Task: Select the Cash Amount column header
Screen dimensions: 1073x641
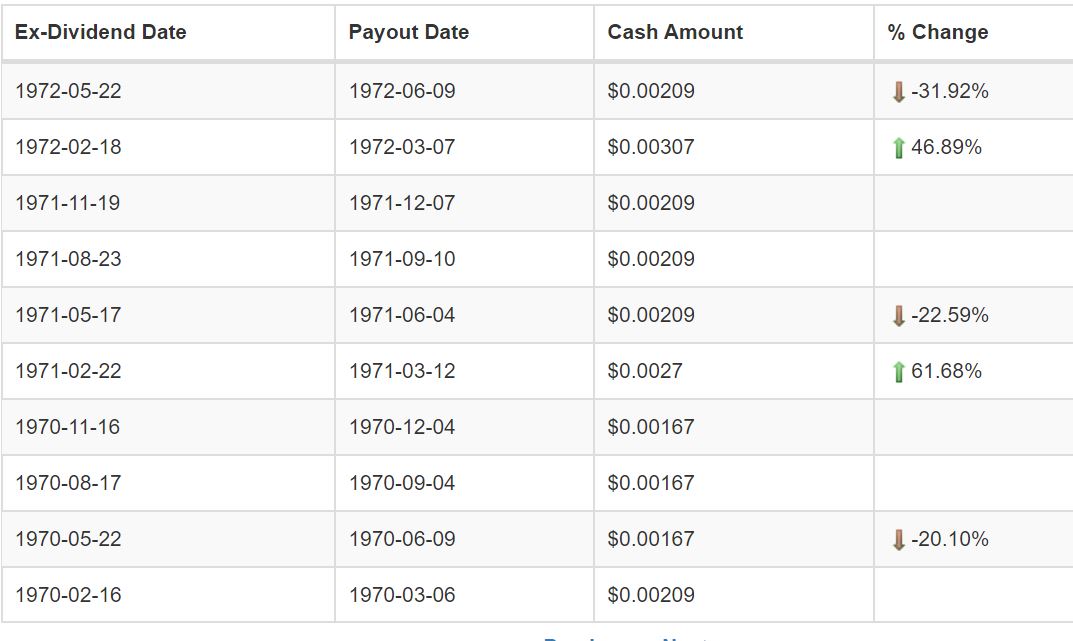Action: tap(675, 32)
